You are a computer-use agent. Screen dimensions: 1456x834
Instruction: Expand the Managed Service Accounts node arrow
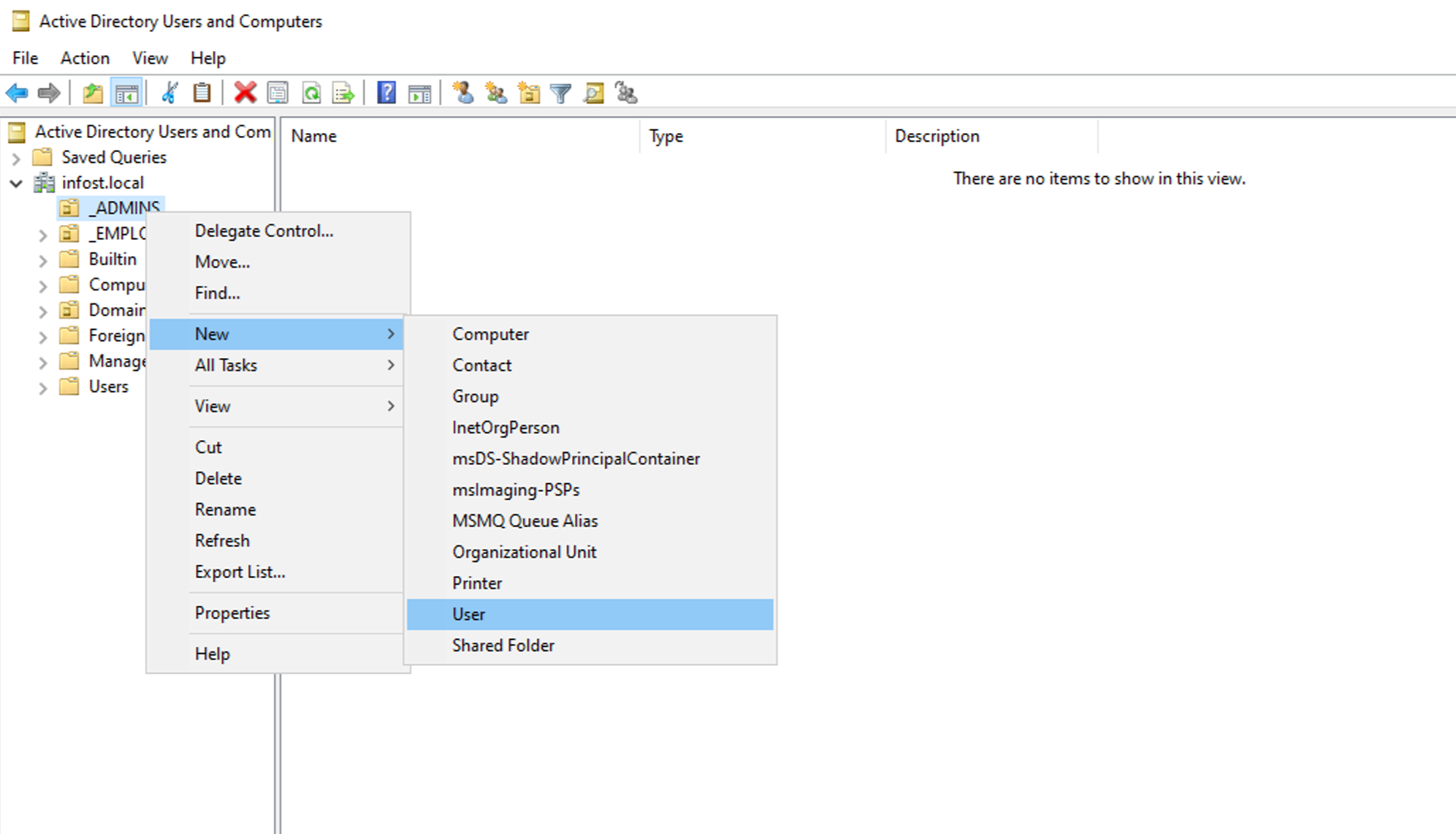pos(43,363)
